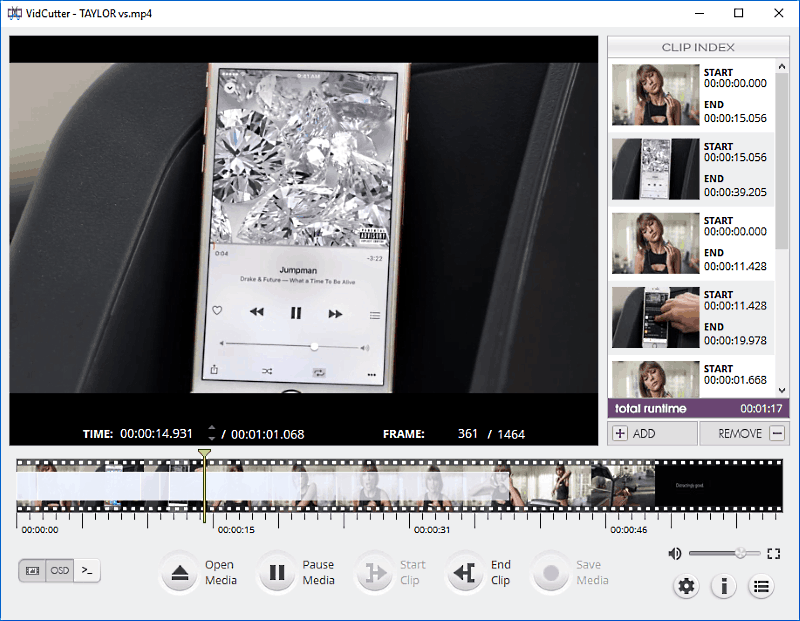Click the black end section of the filmstrip

point(718,485)
